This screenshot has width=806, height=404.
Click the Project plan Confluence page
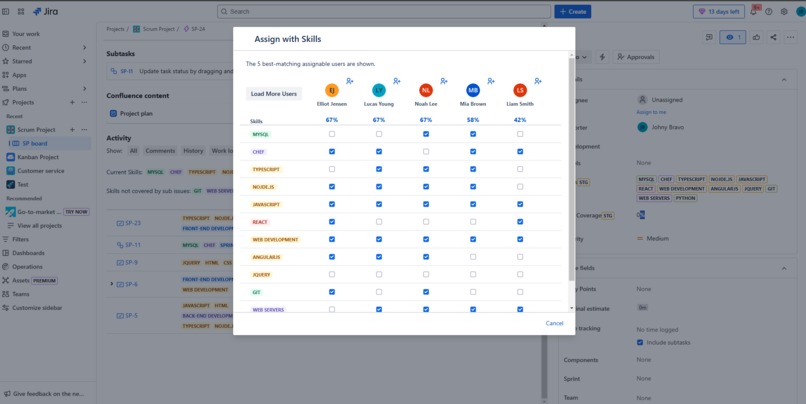coord(136,114)
